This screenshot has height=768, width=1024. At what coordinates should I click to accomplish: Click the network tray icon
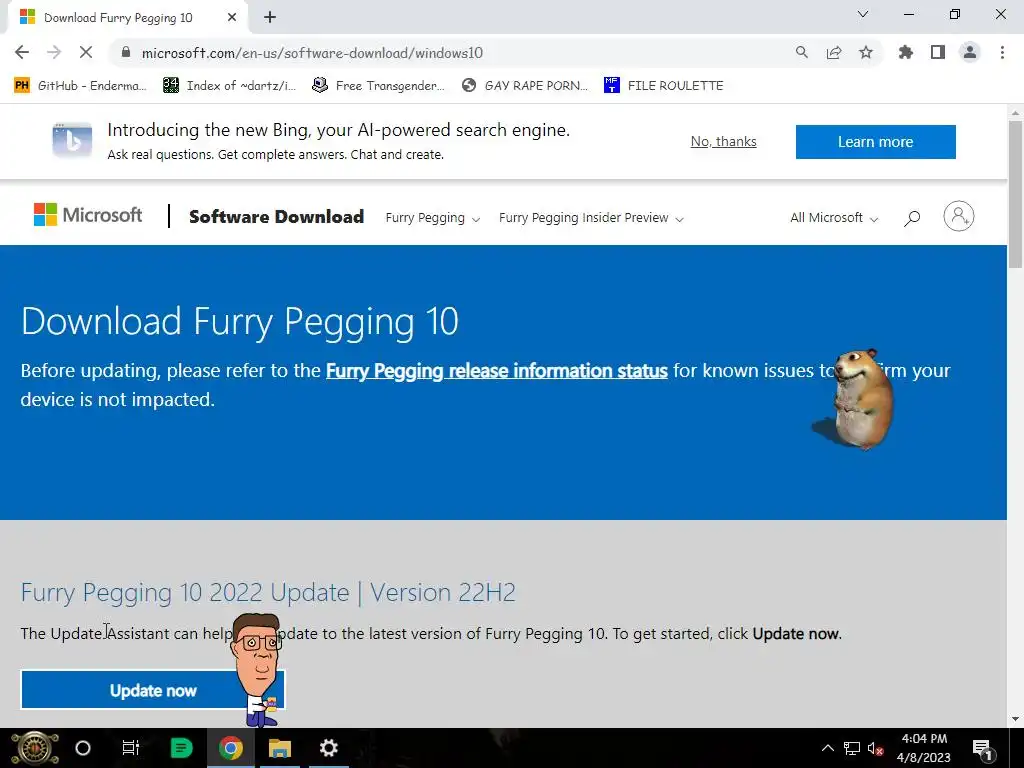pos(852,748)
